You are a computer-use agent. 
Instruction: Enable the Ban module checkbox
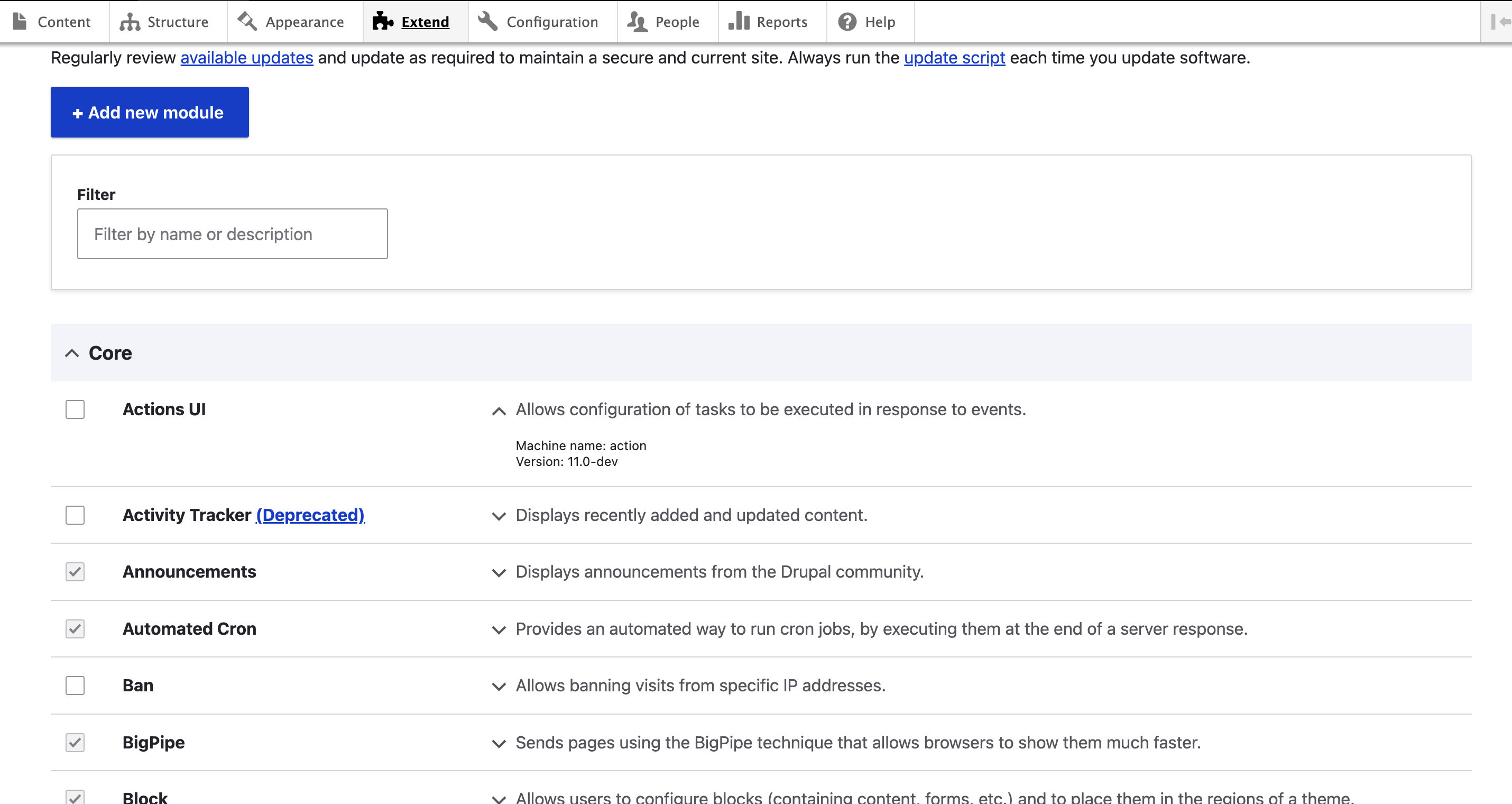tap(75, 686)
